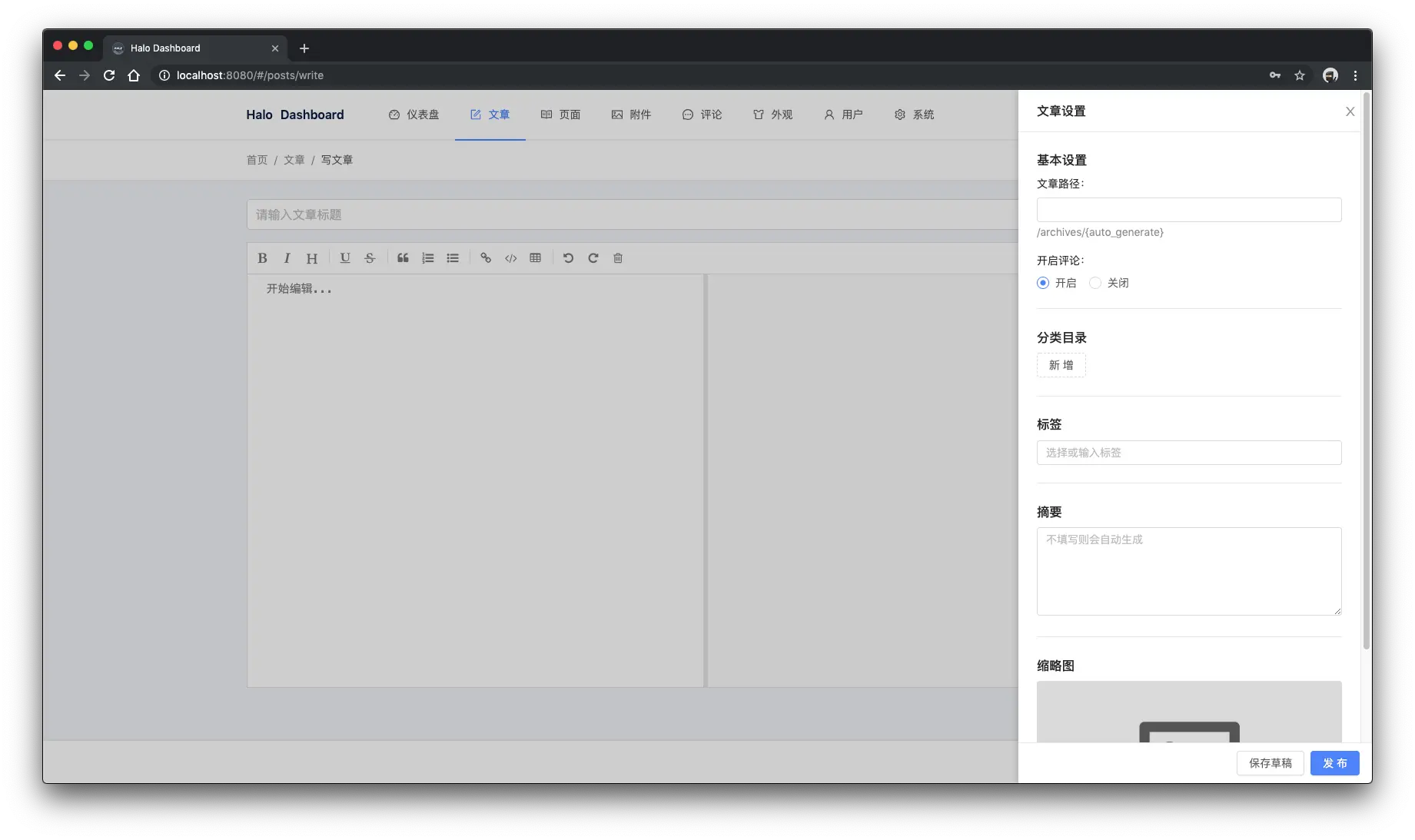This screenshot has width=1415, height=840.
Task: Click the 缩略图 thumbnail placeholder image
Action: click(x=1189, y=712)
